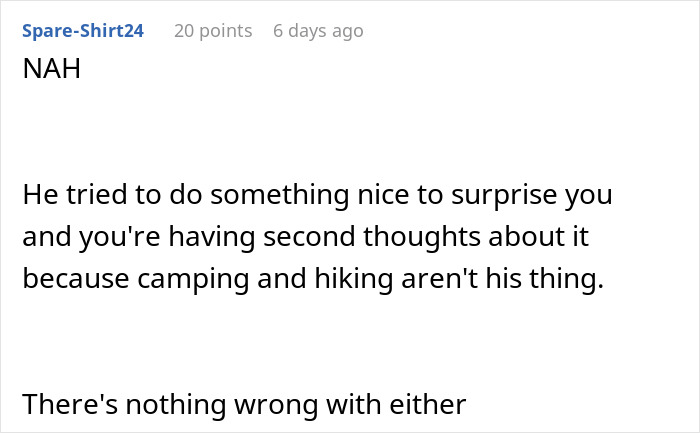This screenshot has width=700, height=433.
Task: Open the Spare-Shirt24 user profile
Action: point(83,31)
